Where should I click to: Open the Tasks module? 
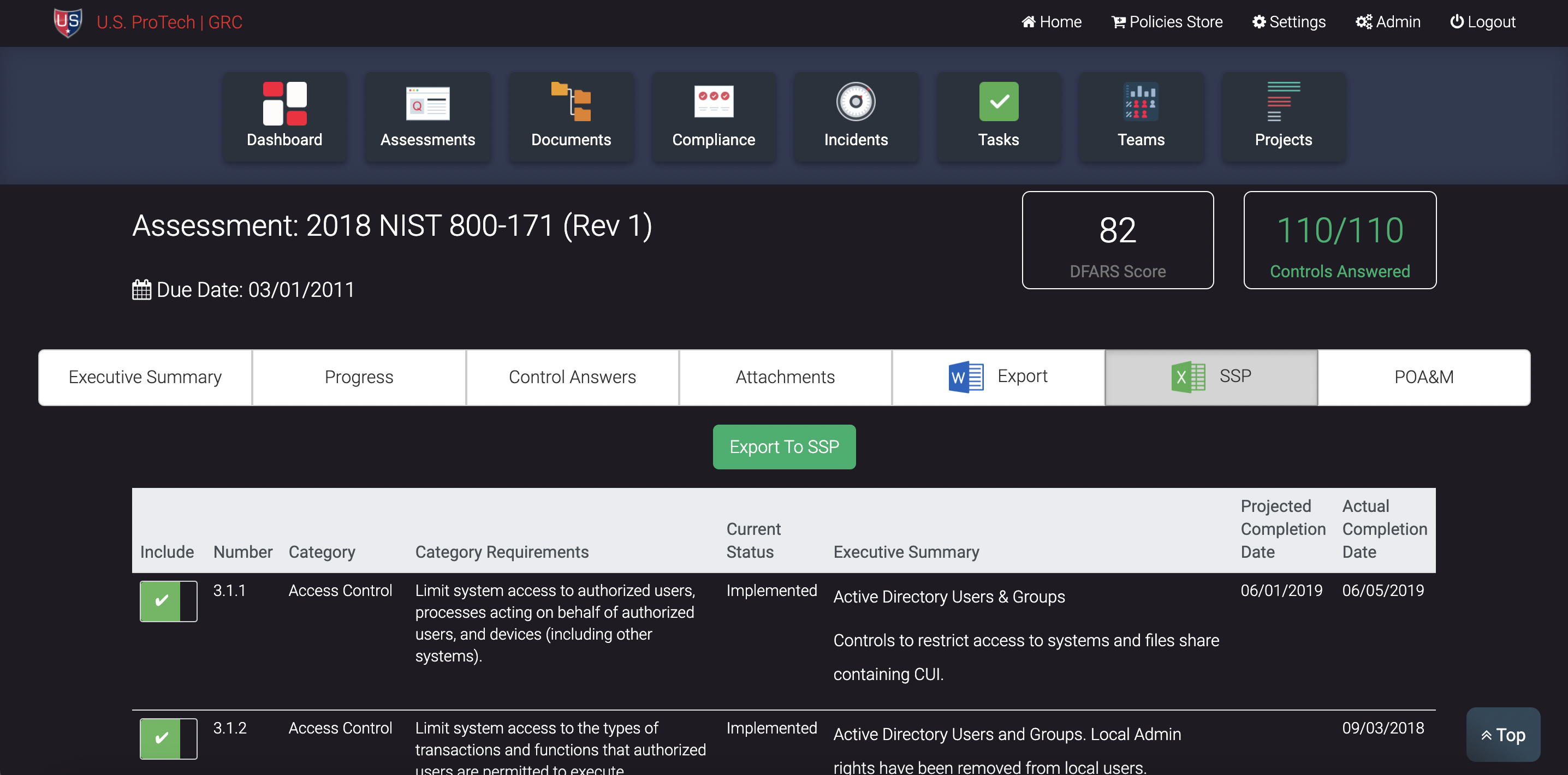[998, 117]
